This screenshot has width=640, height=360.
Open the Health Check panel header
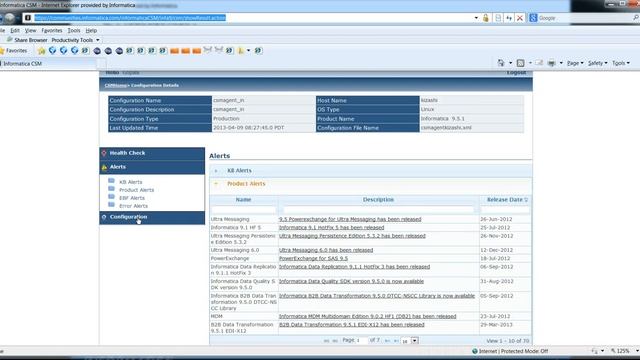click(152, 153)
